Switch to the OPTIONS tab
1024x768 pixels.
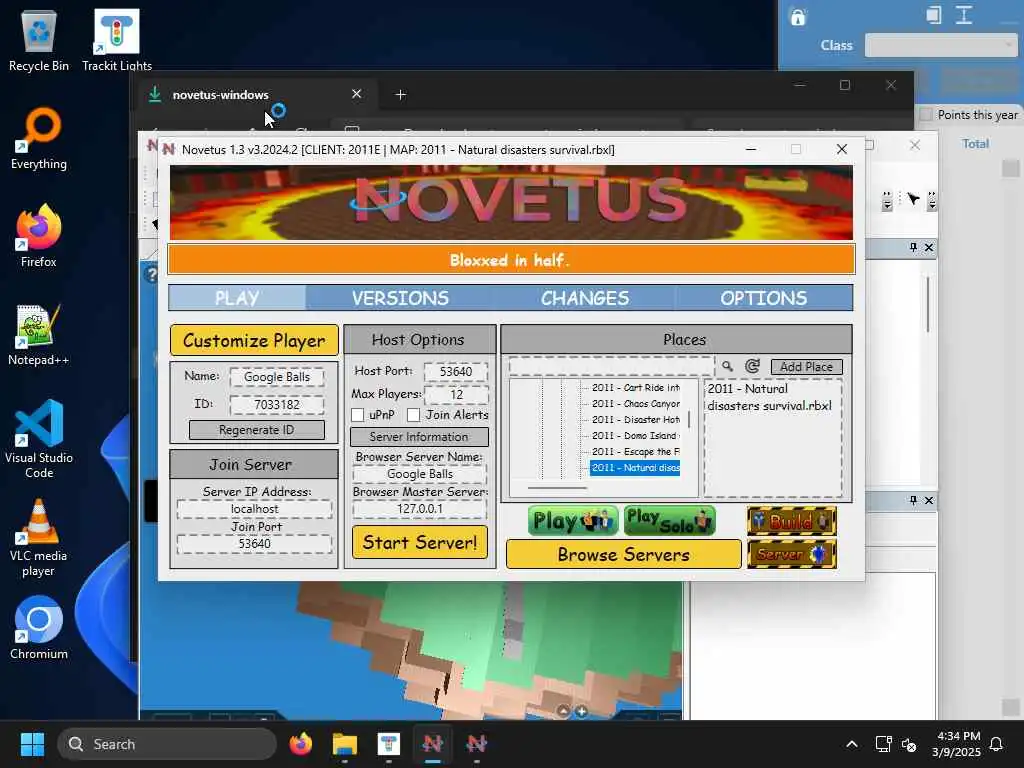tap(763, 298)
